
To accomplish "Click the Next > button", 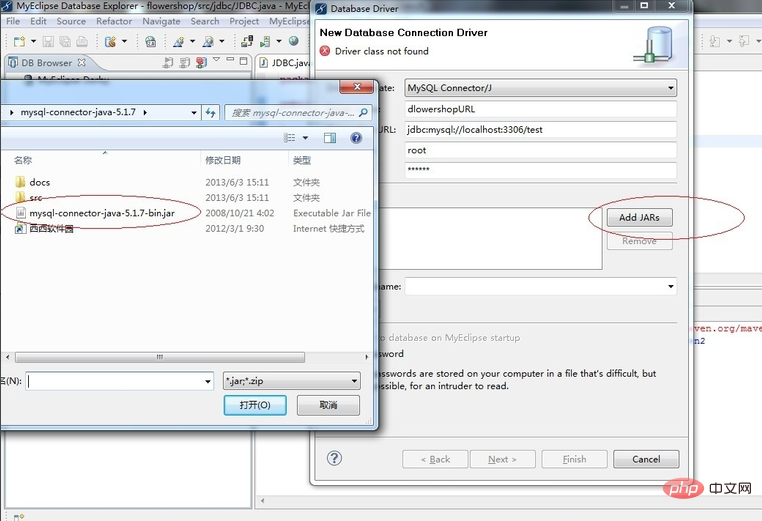I will point(502,459).
